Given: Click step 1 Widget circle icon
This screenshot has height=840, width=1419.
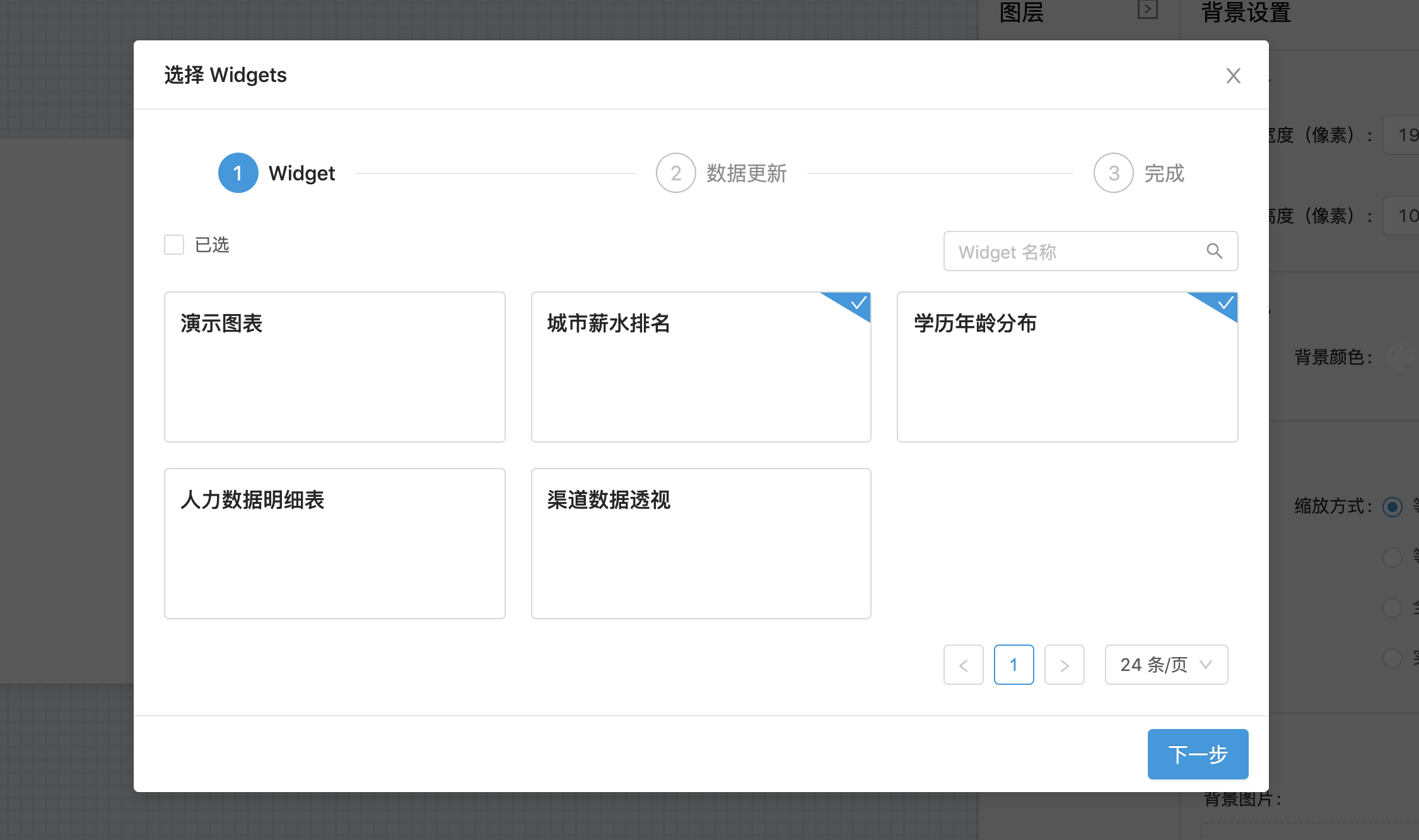Looking at the screenshot, I should tap(238, 173).
